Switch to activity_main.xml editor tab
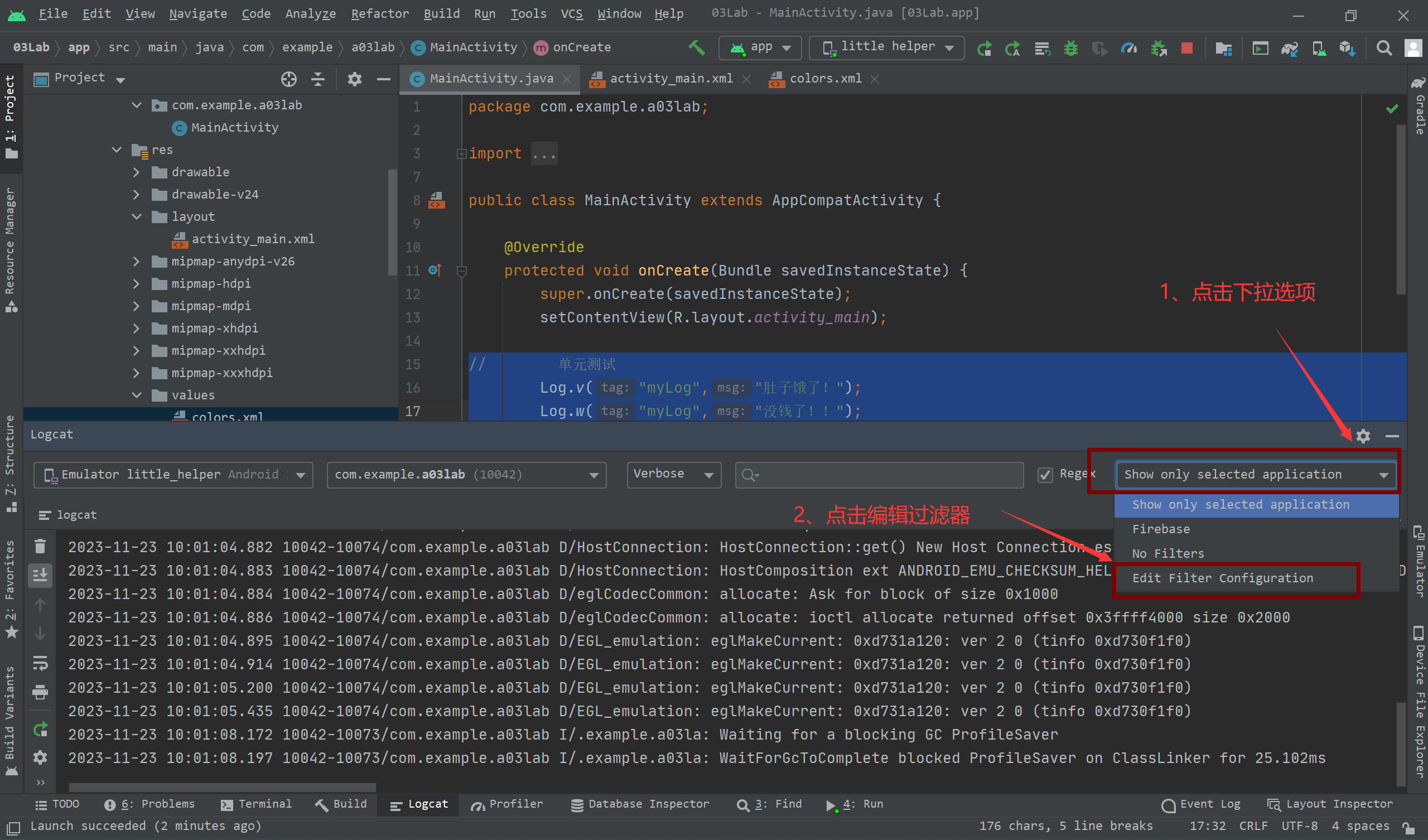 coord(670,79)
